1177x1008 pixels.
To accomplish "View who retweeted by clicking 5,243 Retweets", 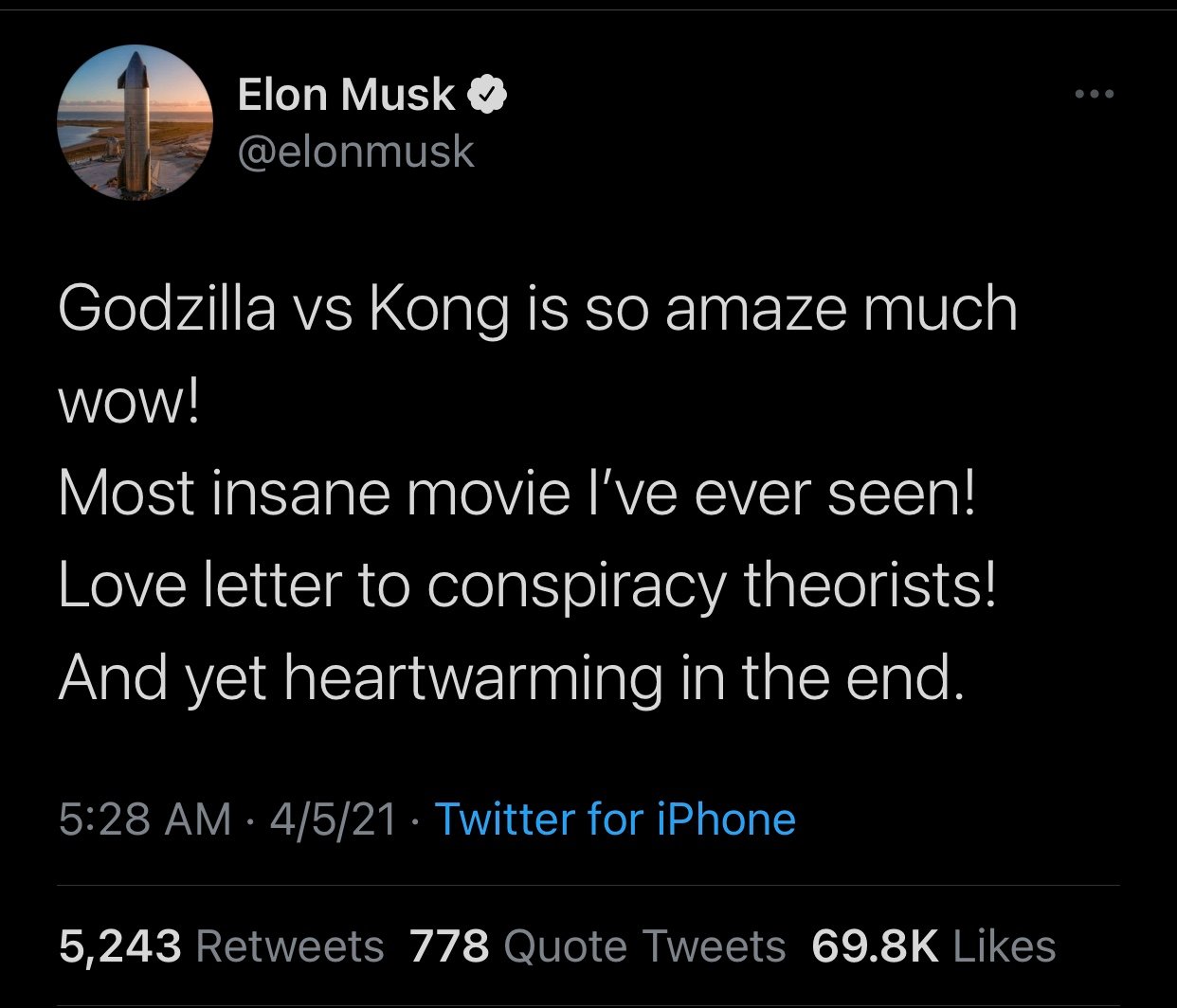I will (x=223, y=944).
